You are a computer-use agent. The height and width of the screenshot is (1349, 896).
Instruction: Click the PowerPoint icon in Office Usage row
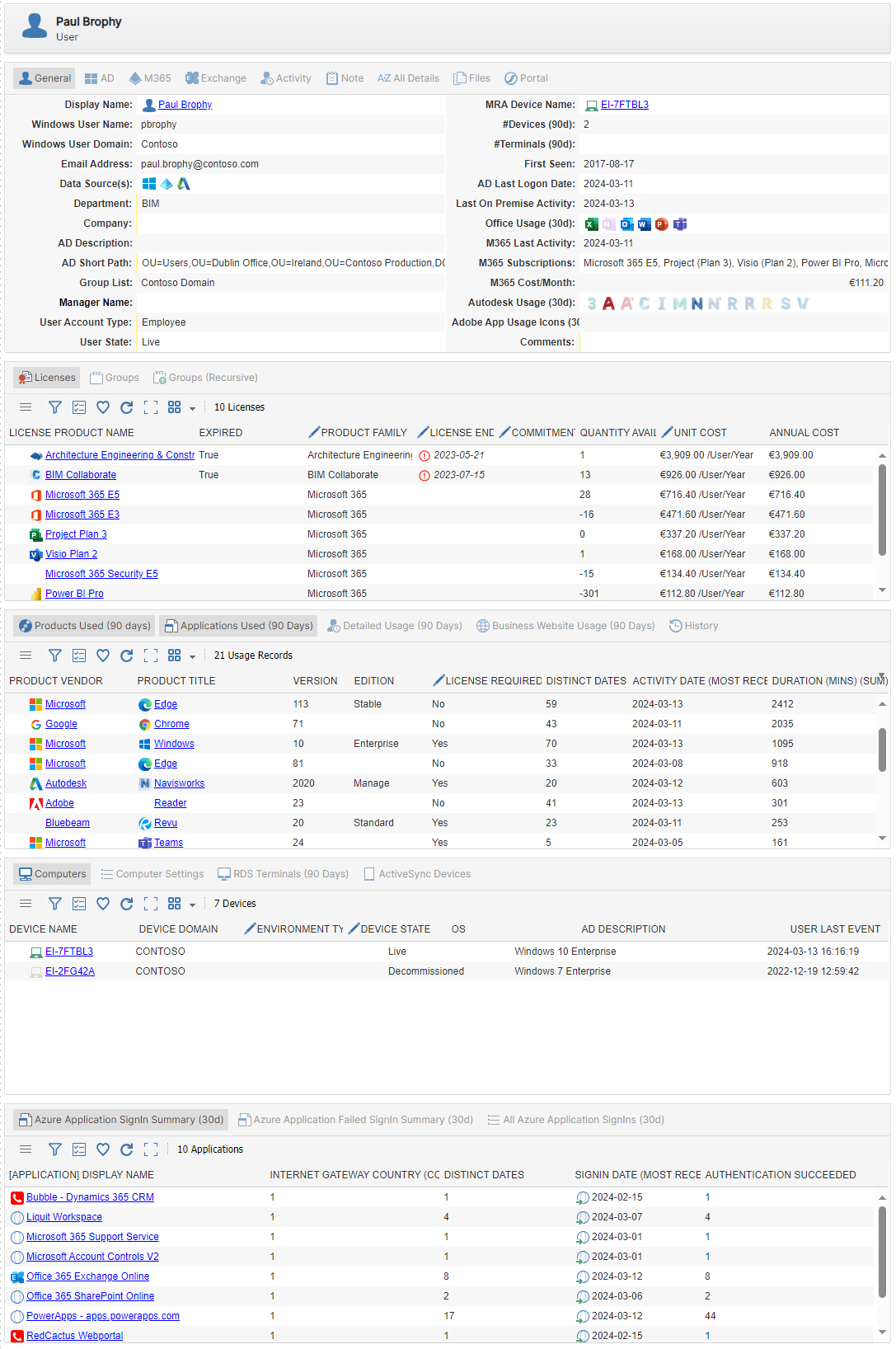(661, 224)
